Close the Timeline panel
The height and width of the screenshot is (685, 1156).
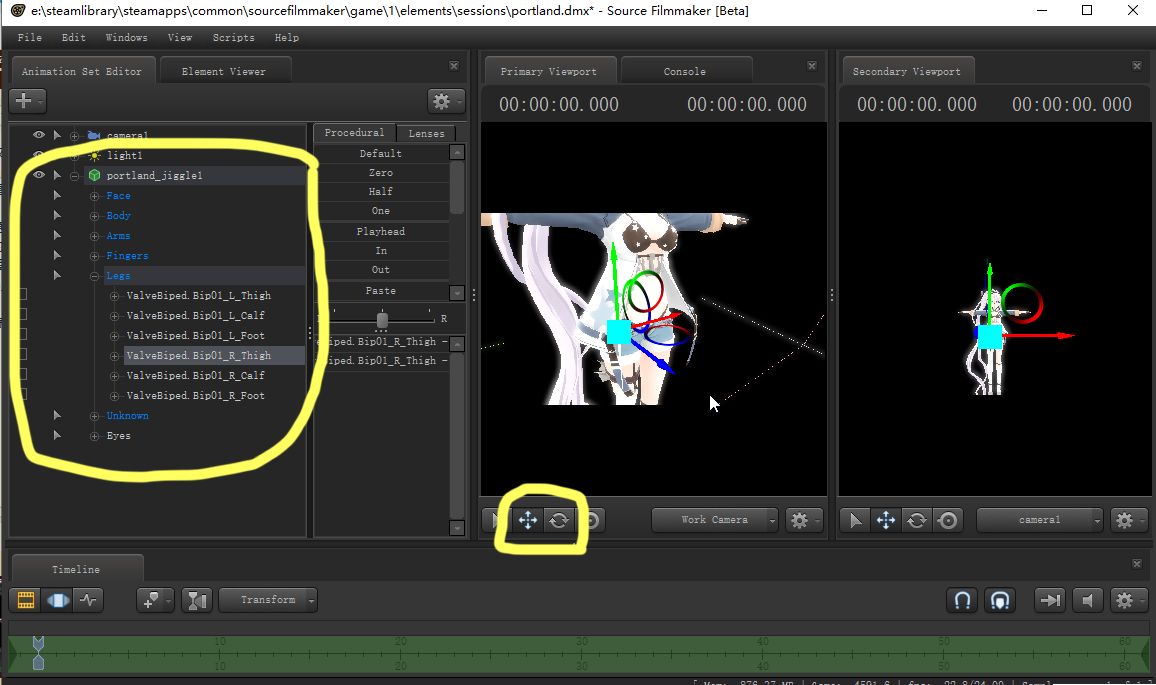pos(1136,563)
